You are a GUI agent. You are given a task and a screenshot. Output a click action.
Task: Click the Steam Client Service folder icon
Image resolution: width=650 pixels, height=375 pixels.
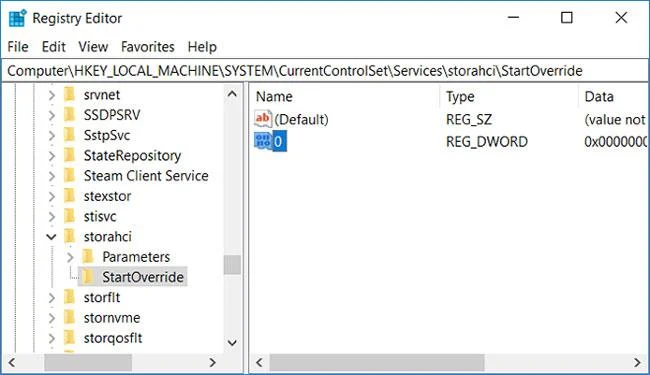70,176
